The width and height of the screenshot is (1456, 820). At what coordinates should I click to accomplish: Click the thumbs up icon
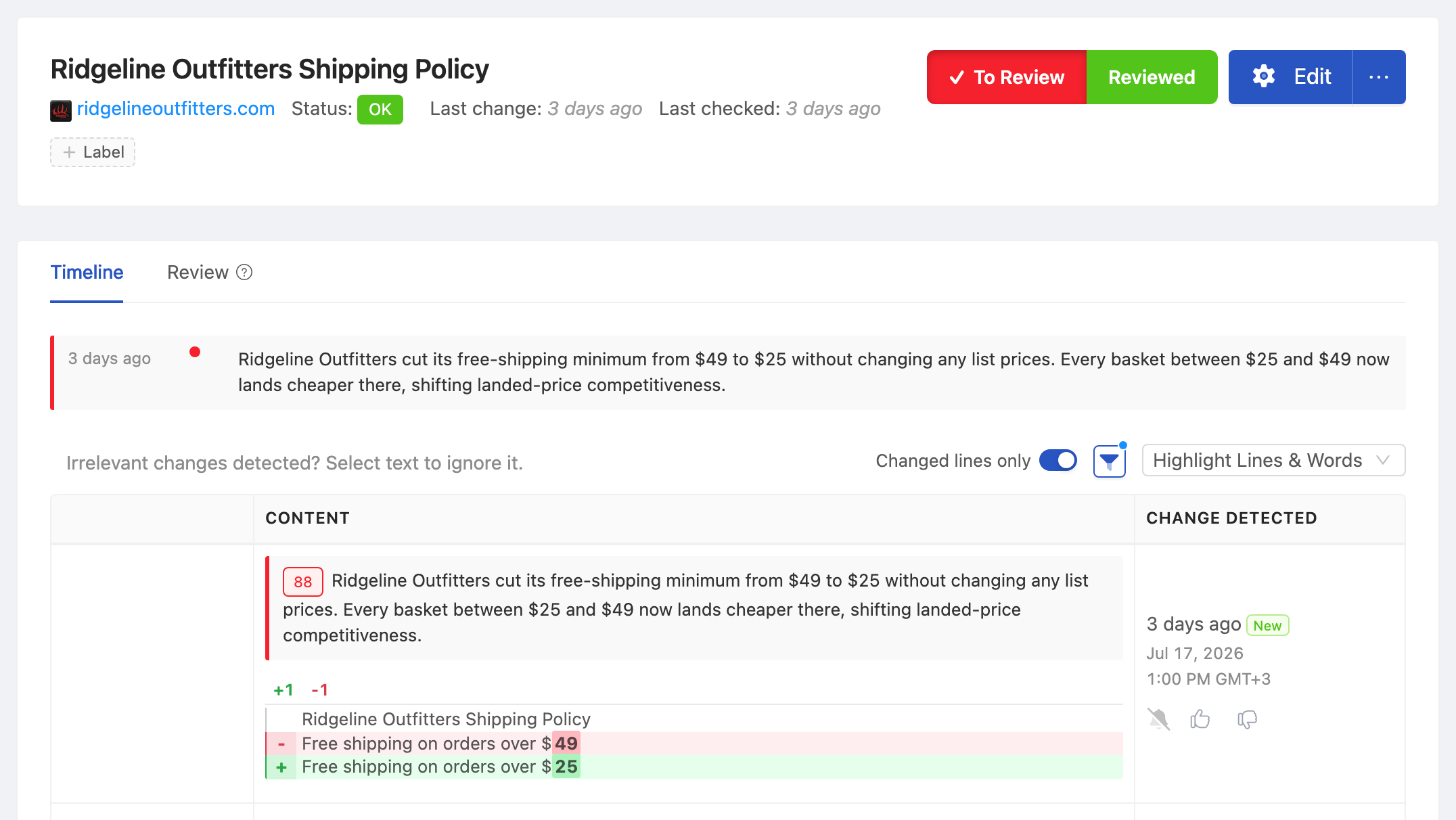tap(1200, 719)
